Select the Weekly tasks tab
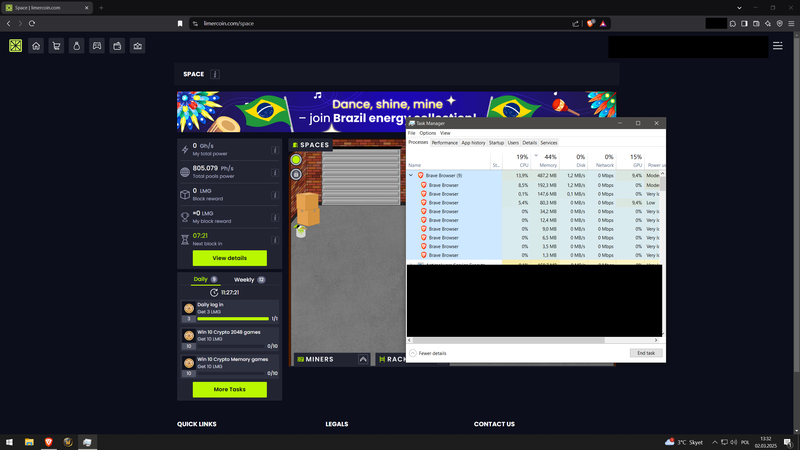This screenshot has width=800, height=450. click(x=249, y=280)
